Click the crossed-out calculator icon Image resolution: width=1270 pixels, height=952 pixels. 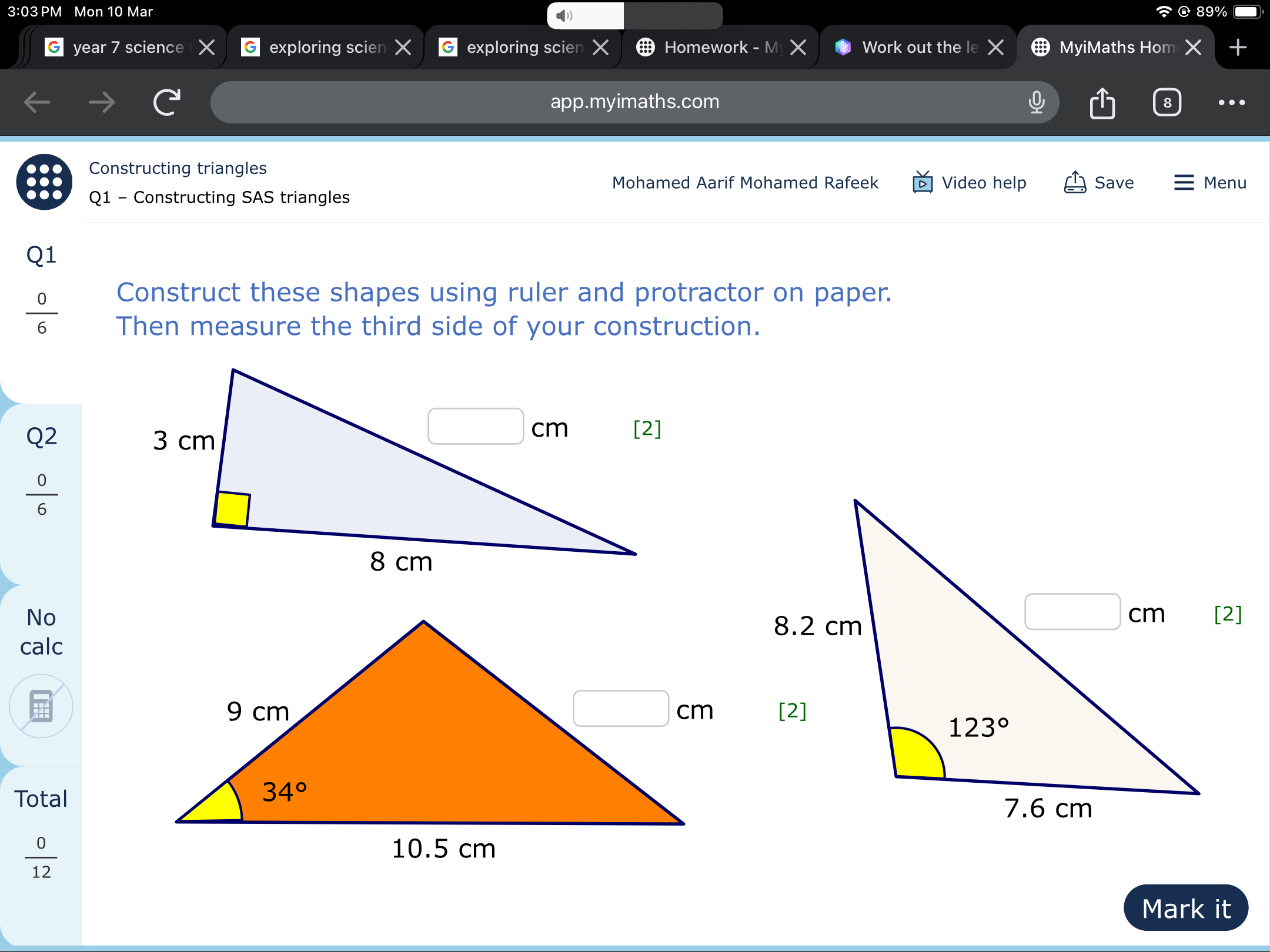(40, 705)
